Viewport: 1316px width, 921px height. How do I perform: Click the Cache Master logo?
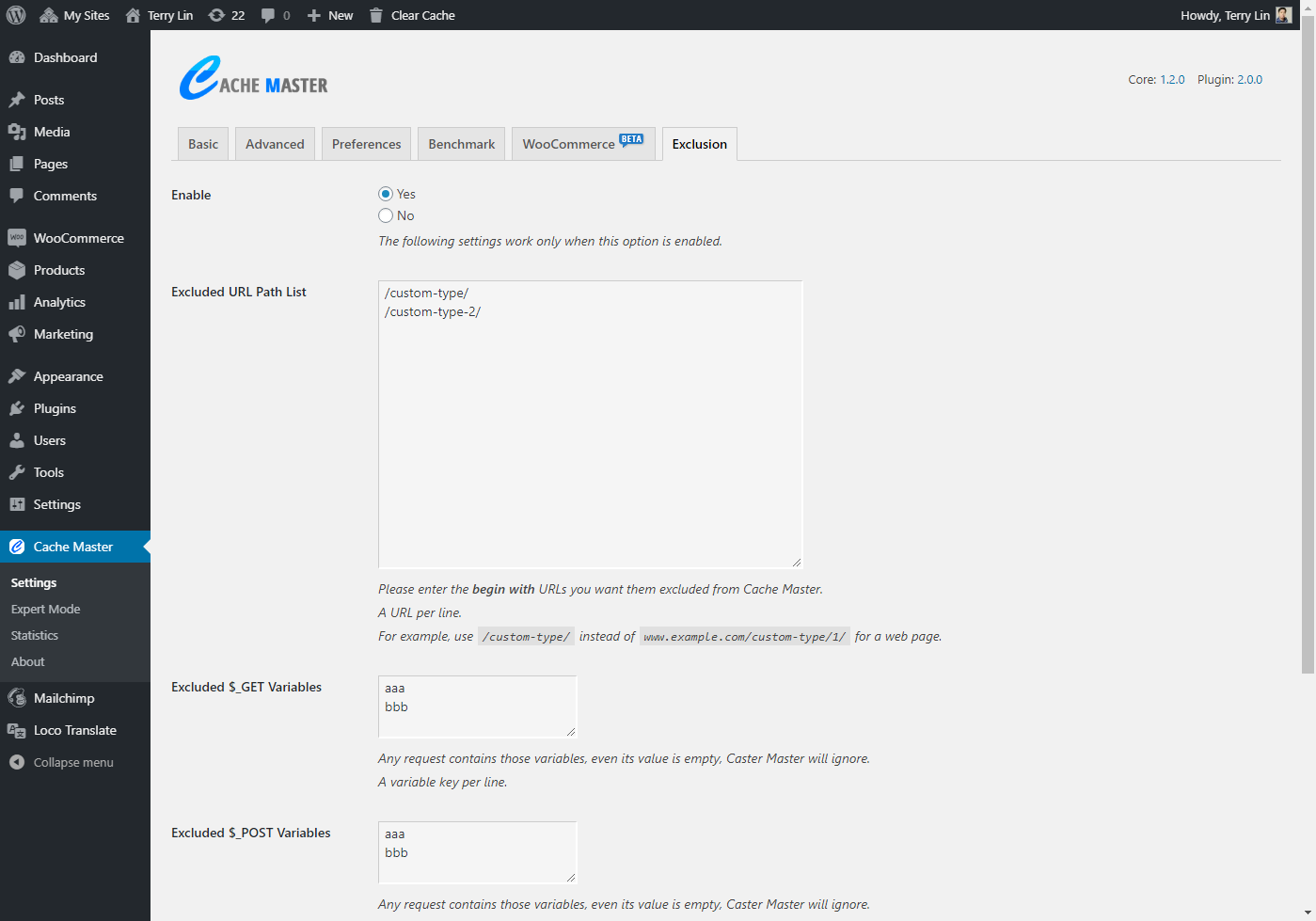click(254, 78)
